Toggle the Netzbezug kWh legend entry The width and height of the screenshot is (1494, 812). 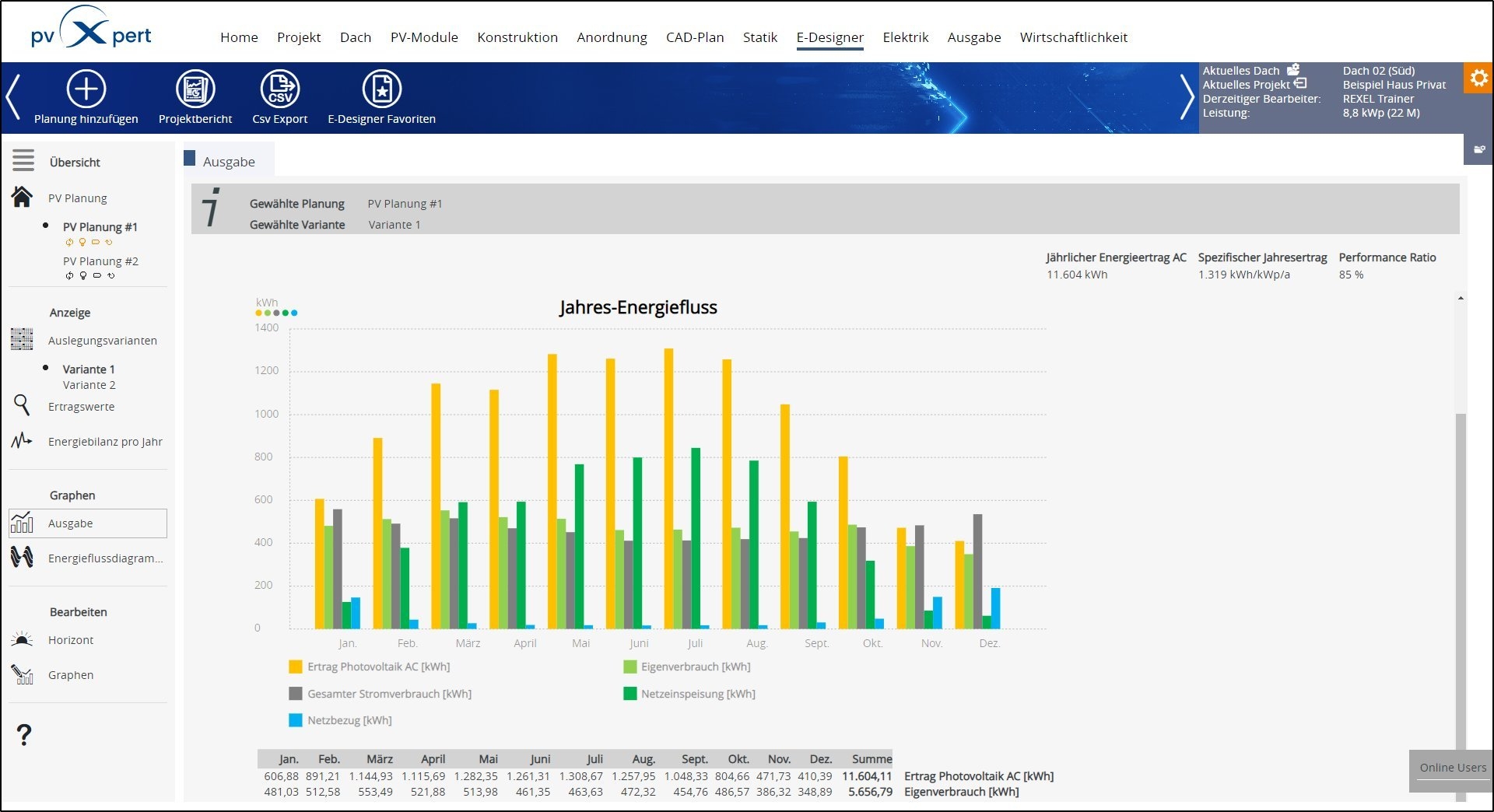pyautogui.click(x=294, y=720)
